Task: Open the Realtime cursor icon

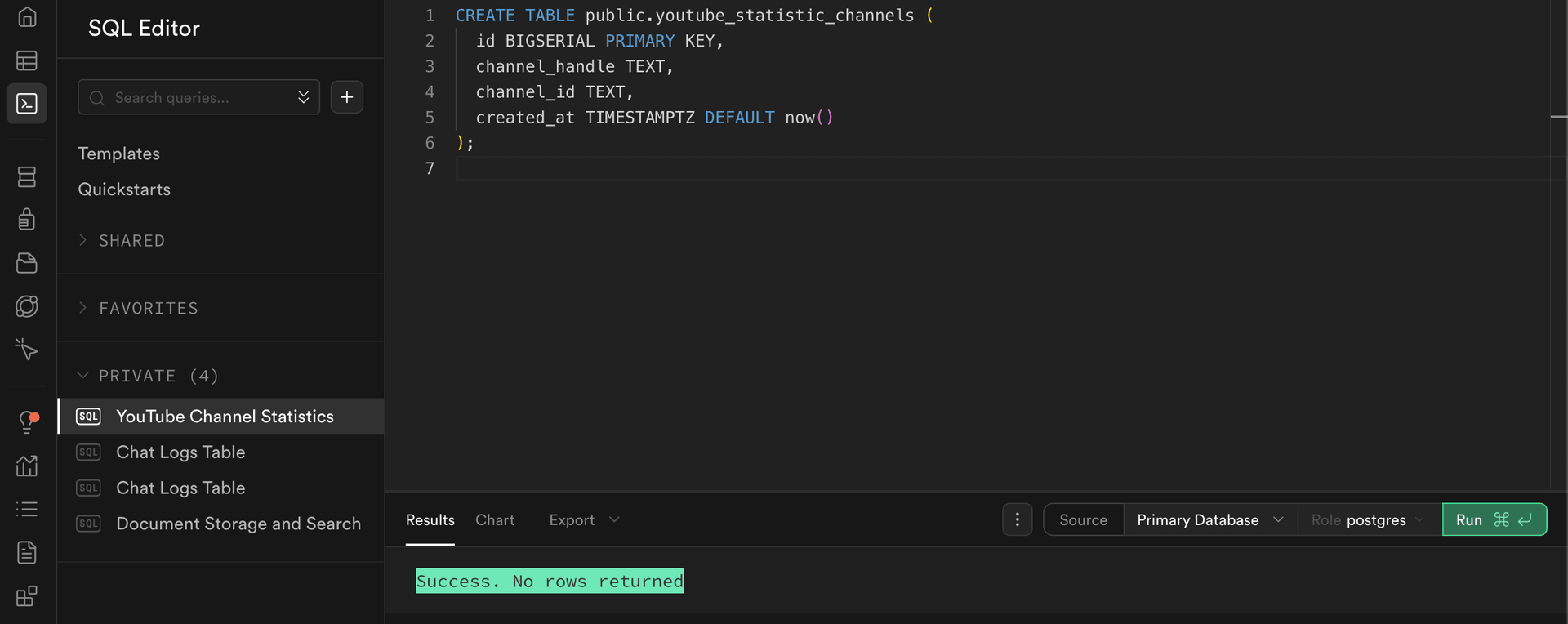Action: (27, 350)
